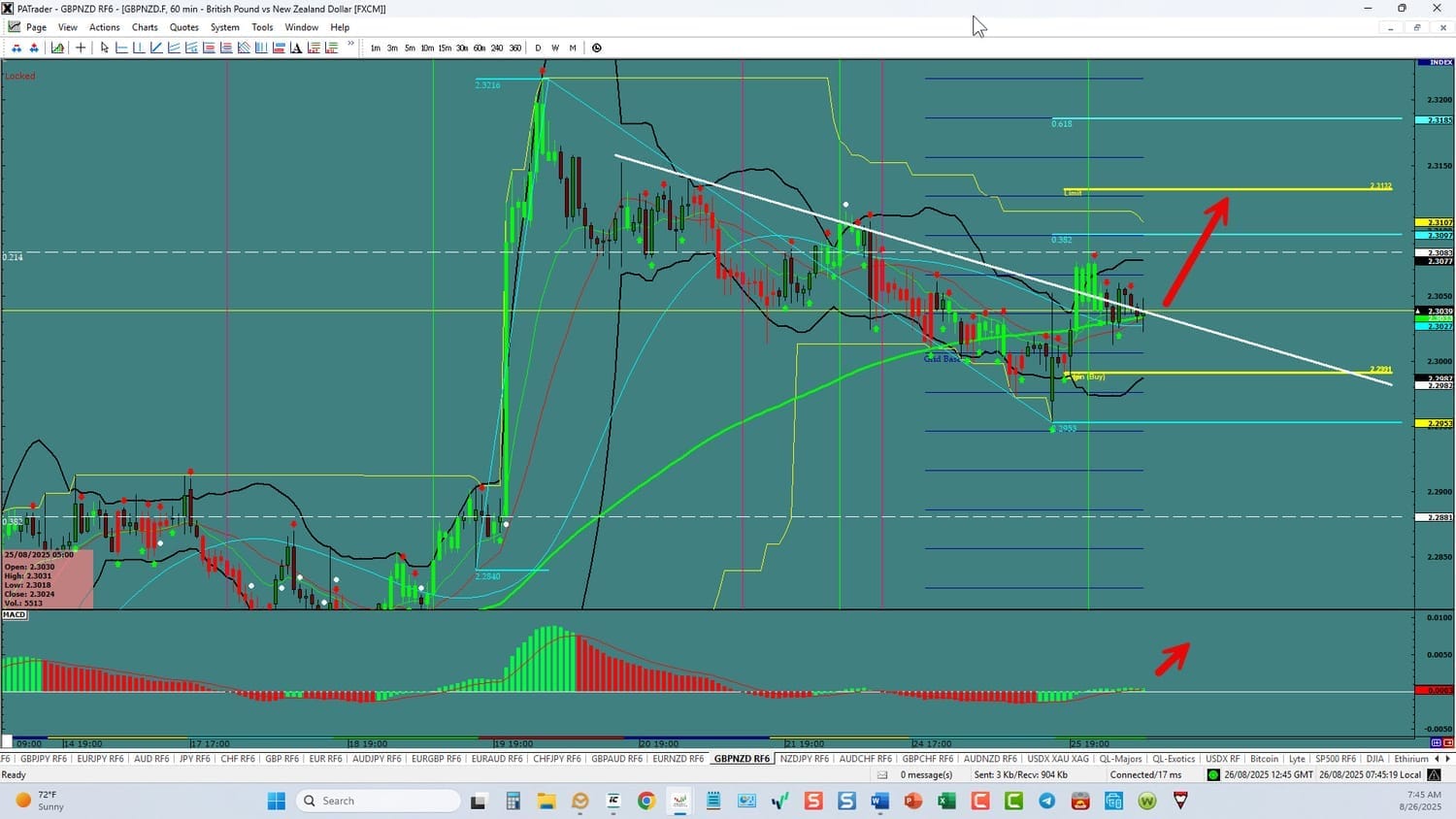This screenshot has width=1456, height=819.
Task: Switch to the QL-Majors tab
Action: click(1120, 759)
